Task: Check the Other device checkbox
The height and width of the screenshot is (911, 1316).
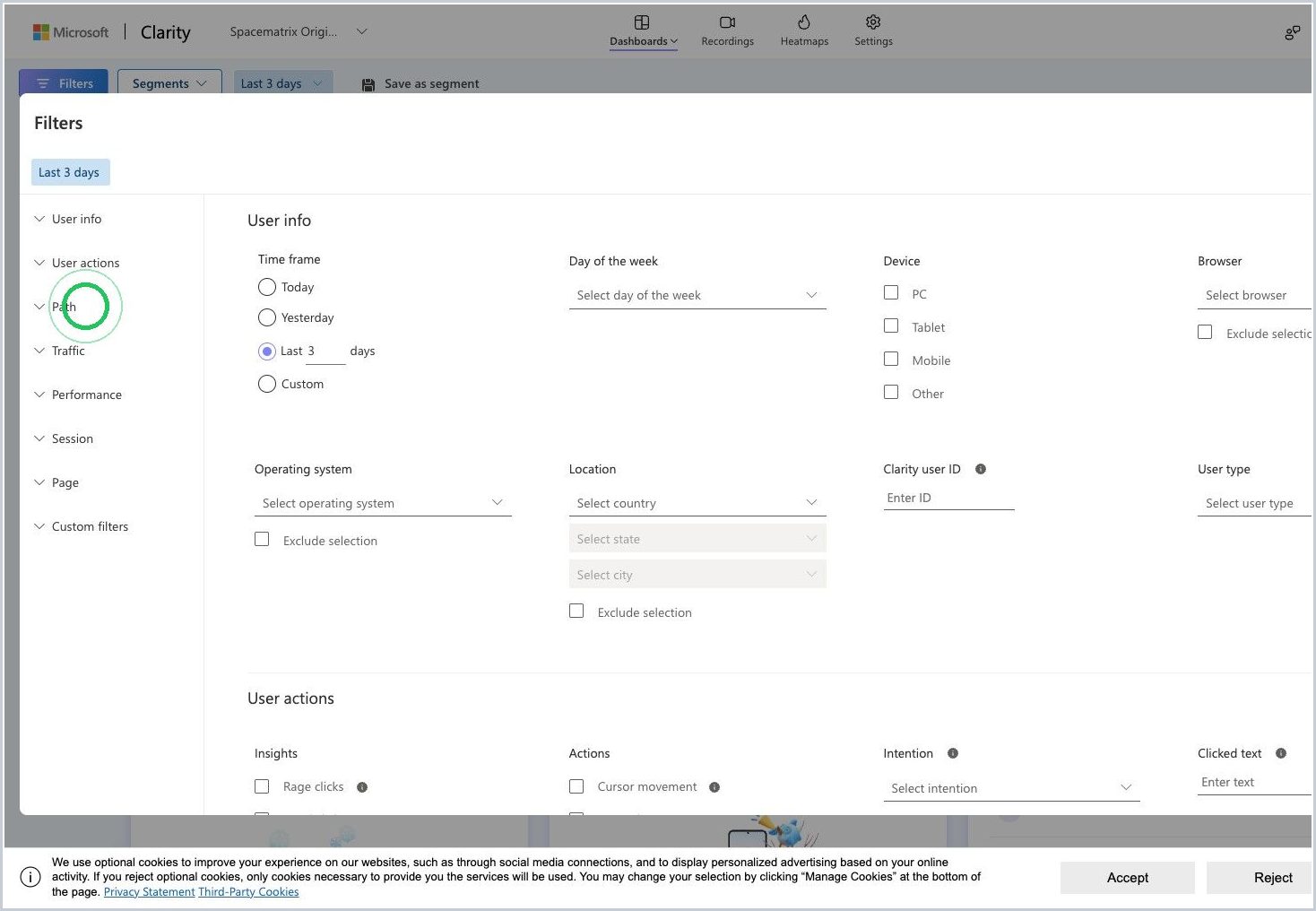Action: click(x=891, y=392)
